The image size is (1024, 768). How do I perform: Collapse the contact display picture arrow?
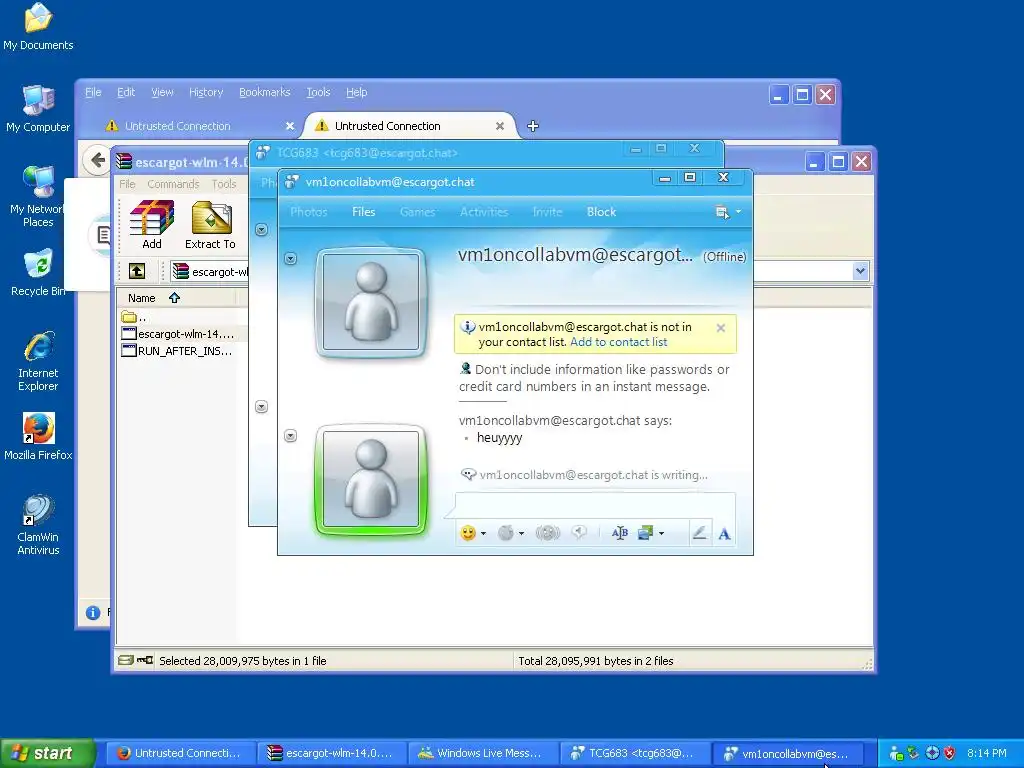pos(291,259)
